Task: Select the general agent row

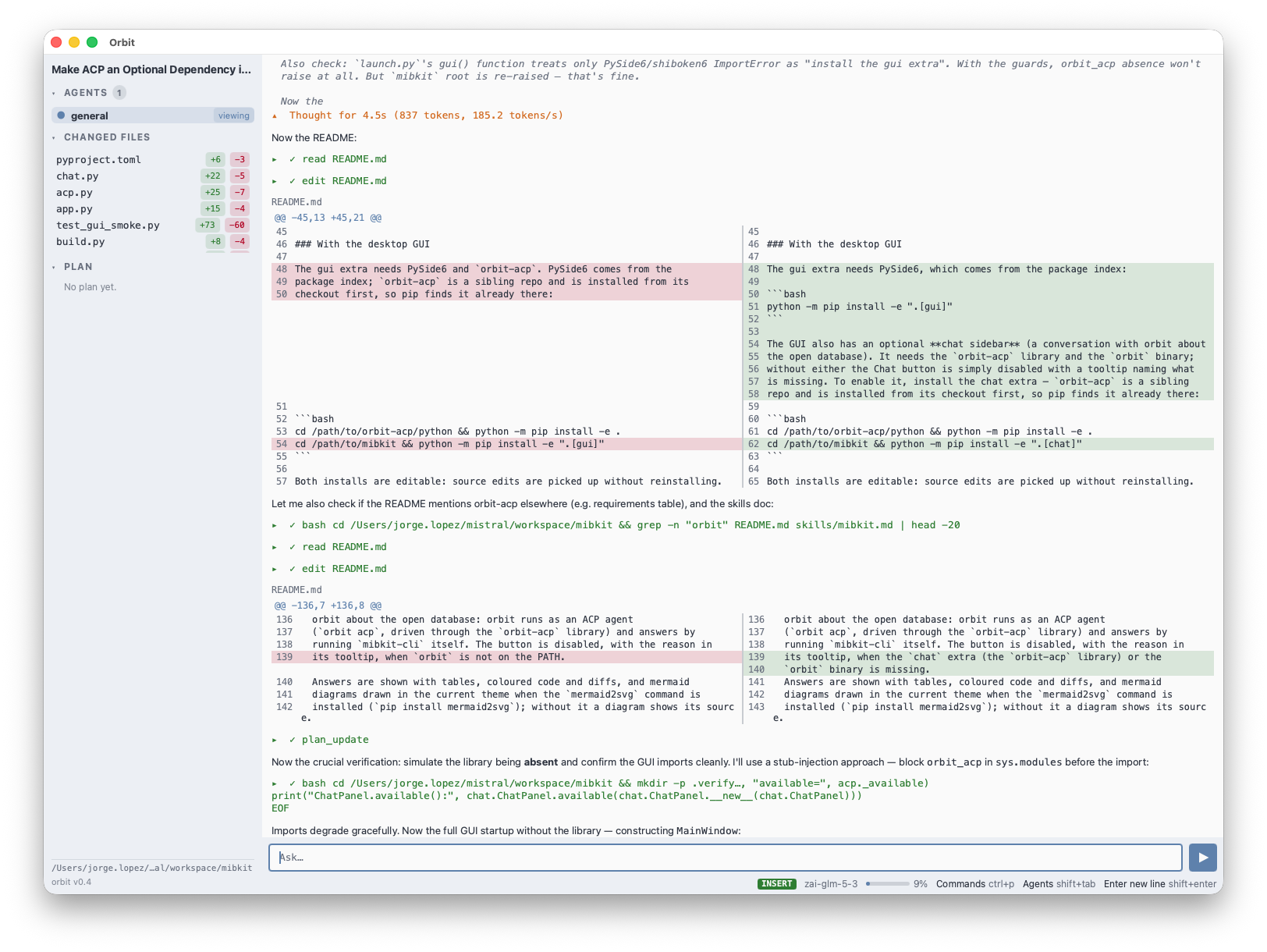Action: click(153, 115)
